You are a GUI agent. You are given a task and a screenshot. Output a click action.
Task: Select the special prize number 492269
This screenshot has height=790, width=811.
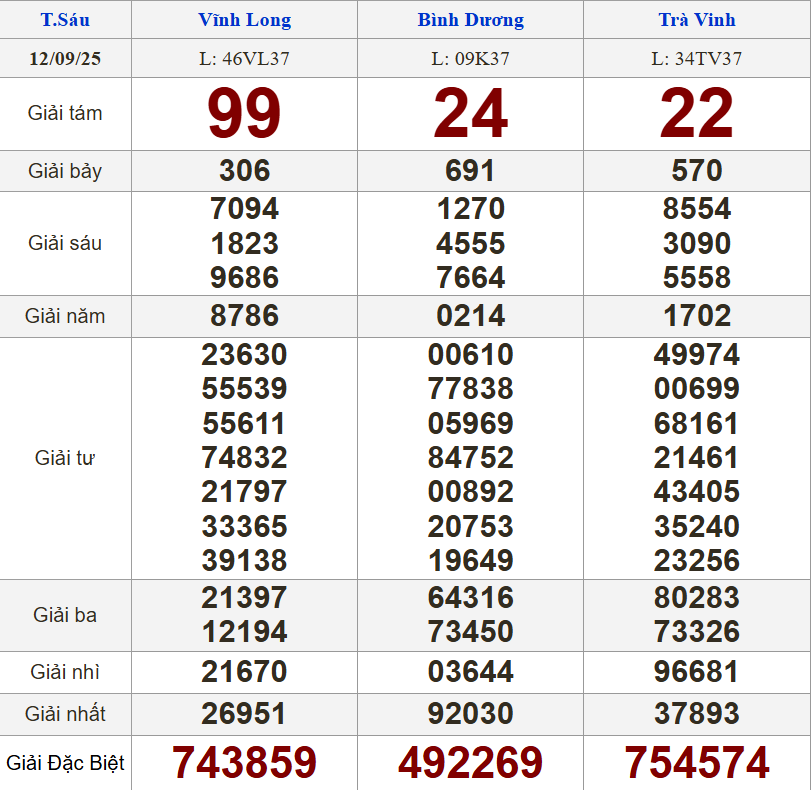pyautogui.click(x=470, y=763)
